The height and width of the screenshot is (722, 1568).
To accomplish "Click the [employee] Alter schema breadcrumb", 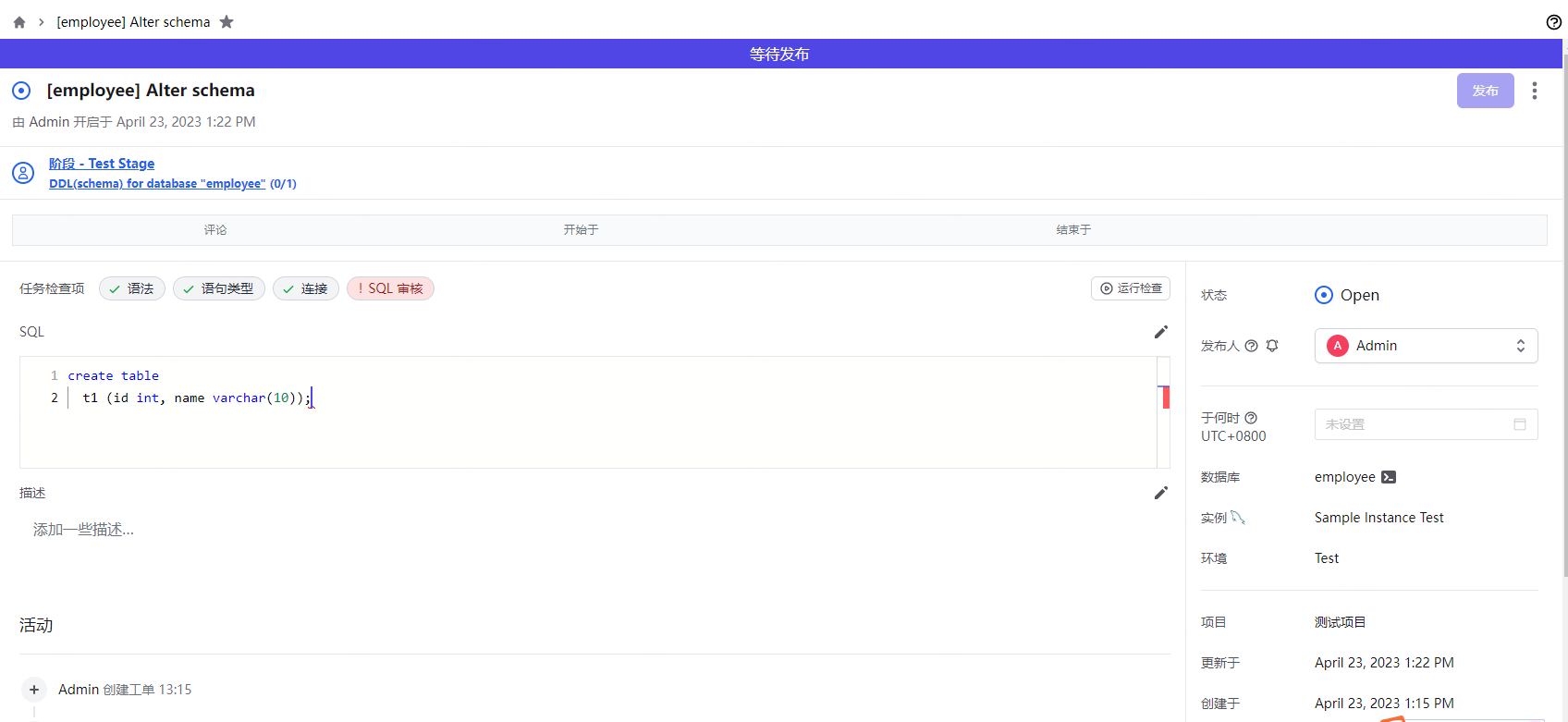I will point(133,22).
